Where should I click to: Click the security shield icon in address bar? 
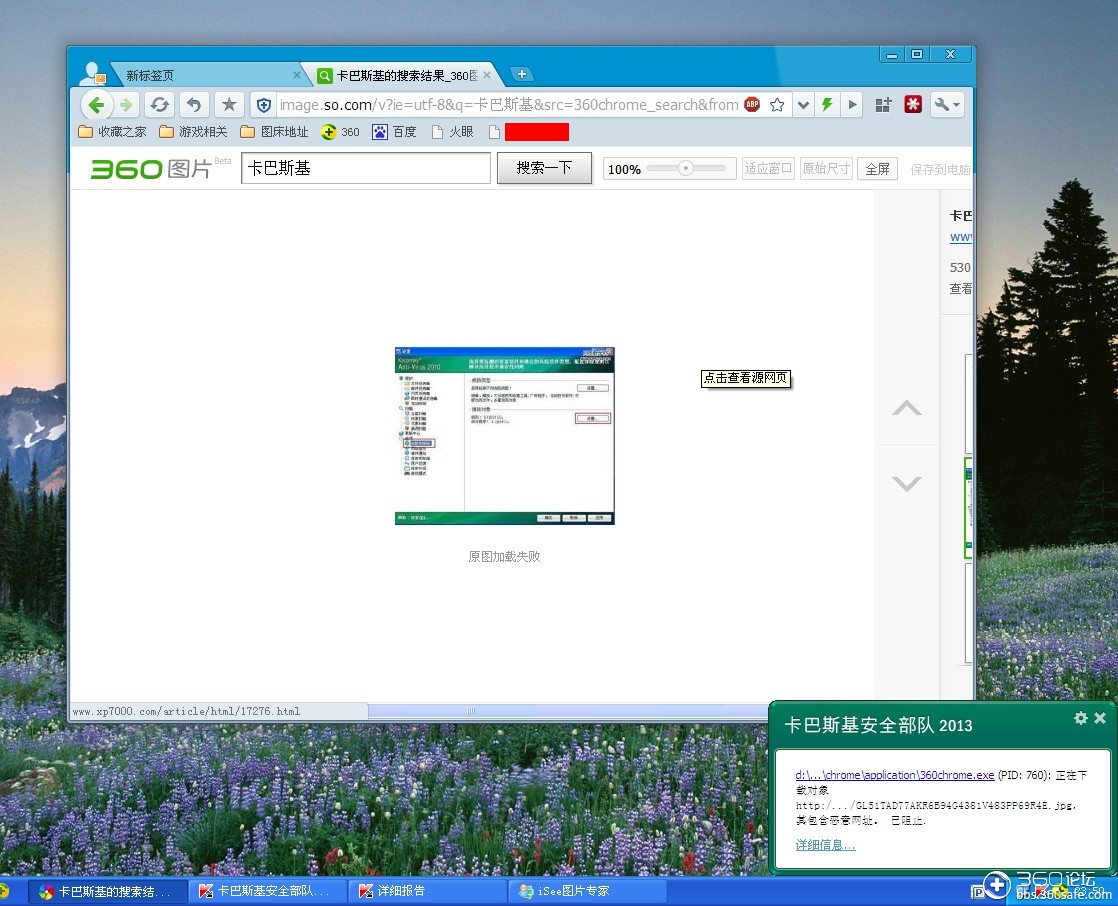pyautogui.click(x=264, y=105)
